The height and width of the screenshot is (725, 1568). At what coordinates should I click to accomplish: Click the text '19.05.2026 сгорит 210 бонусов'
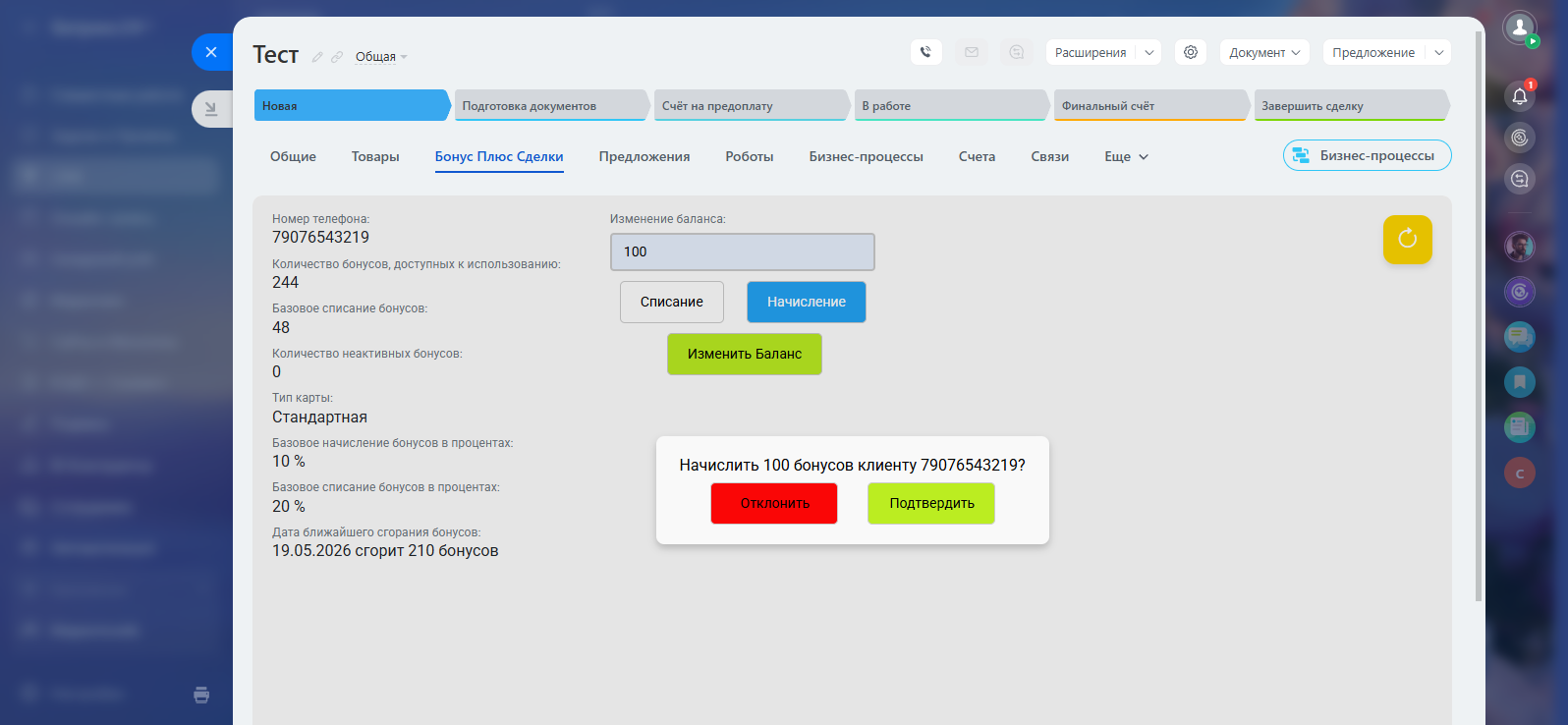click(385, 550)
